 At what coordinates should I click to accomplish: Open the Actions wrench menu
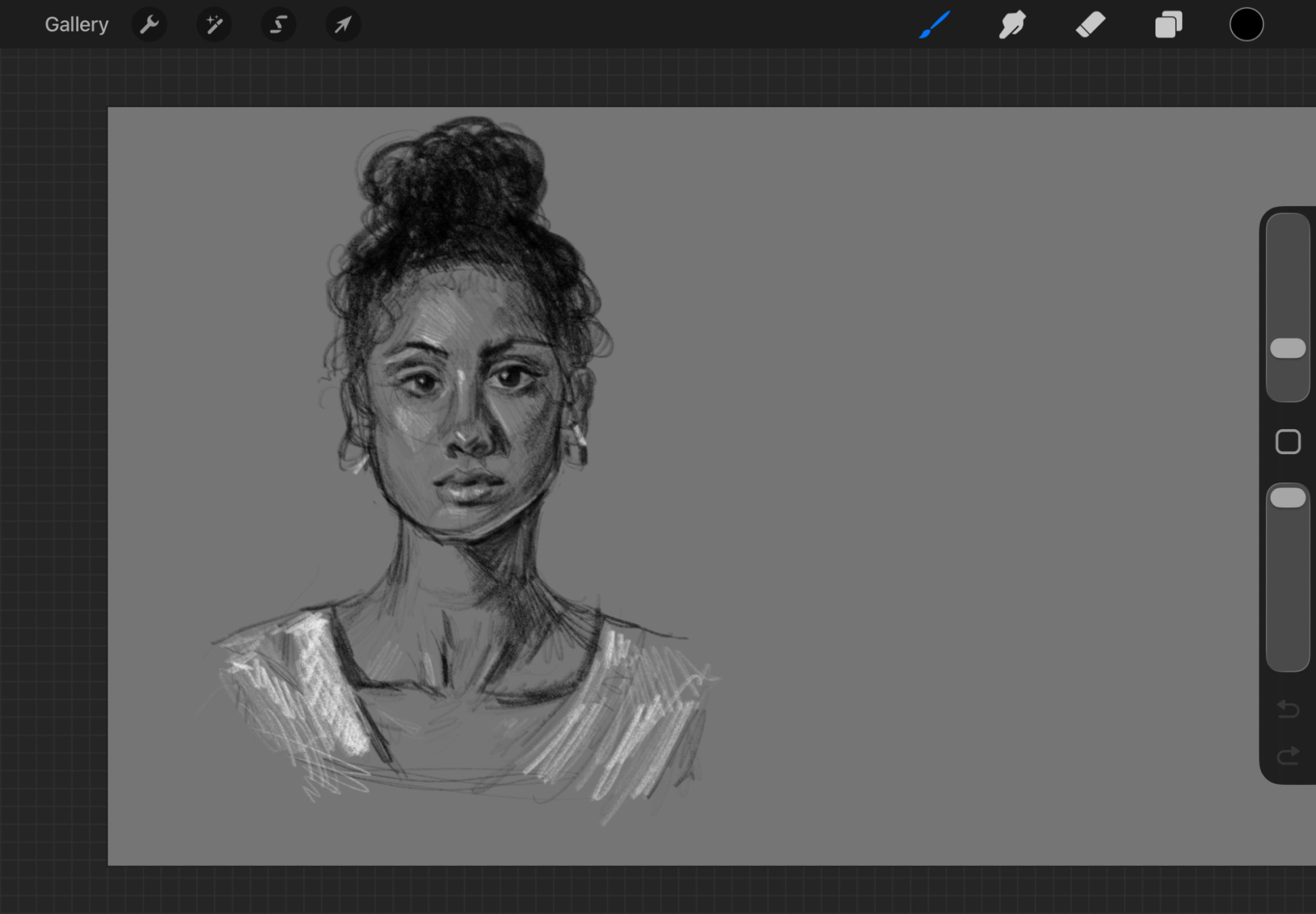[149, 25]
